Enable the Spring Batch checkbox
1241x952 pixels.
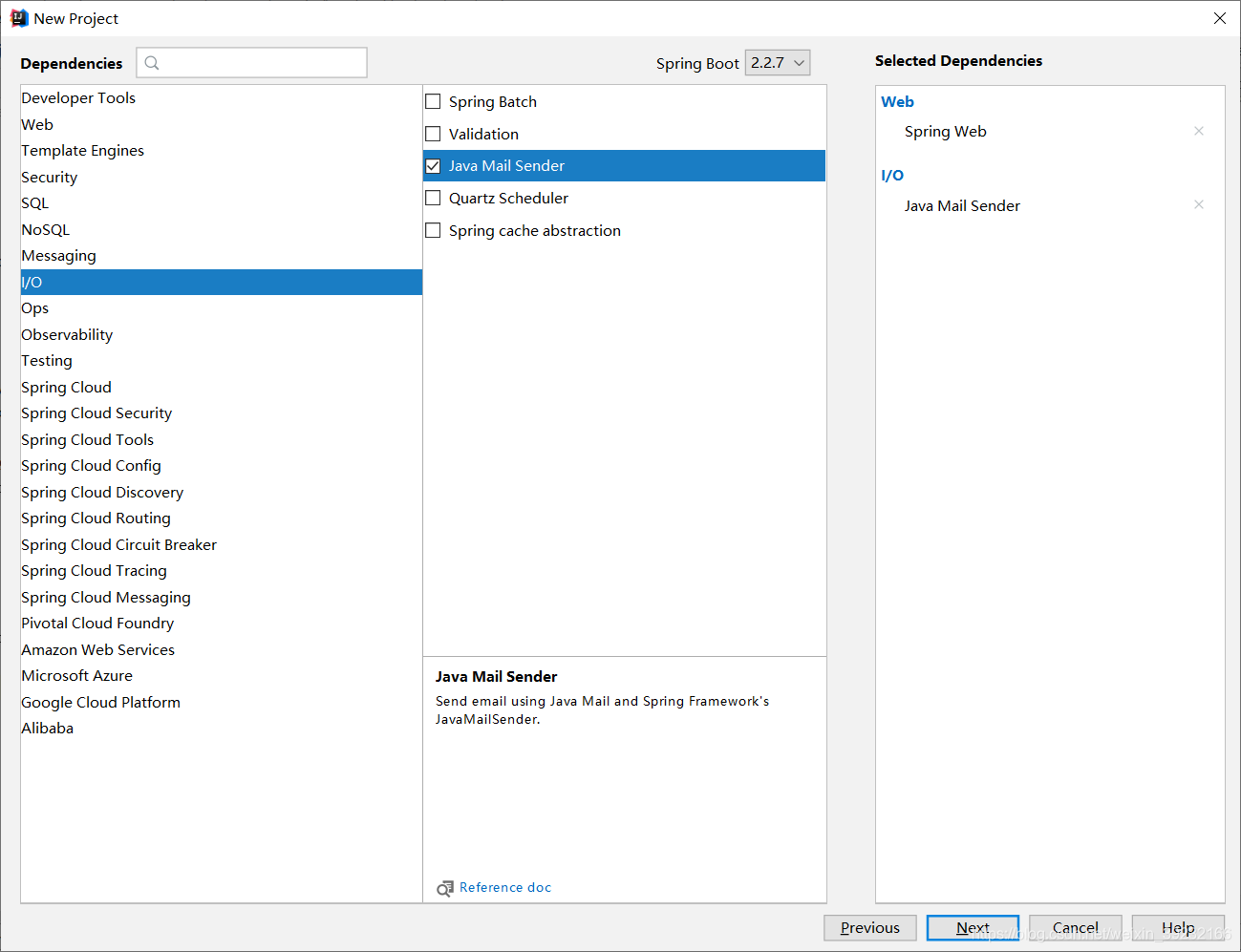pyautogui.click(x=433, y=101)
